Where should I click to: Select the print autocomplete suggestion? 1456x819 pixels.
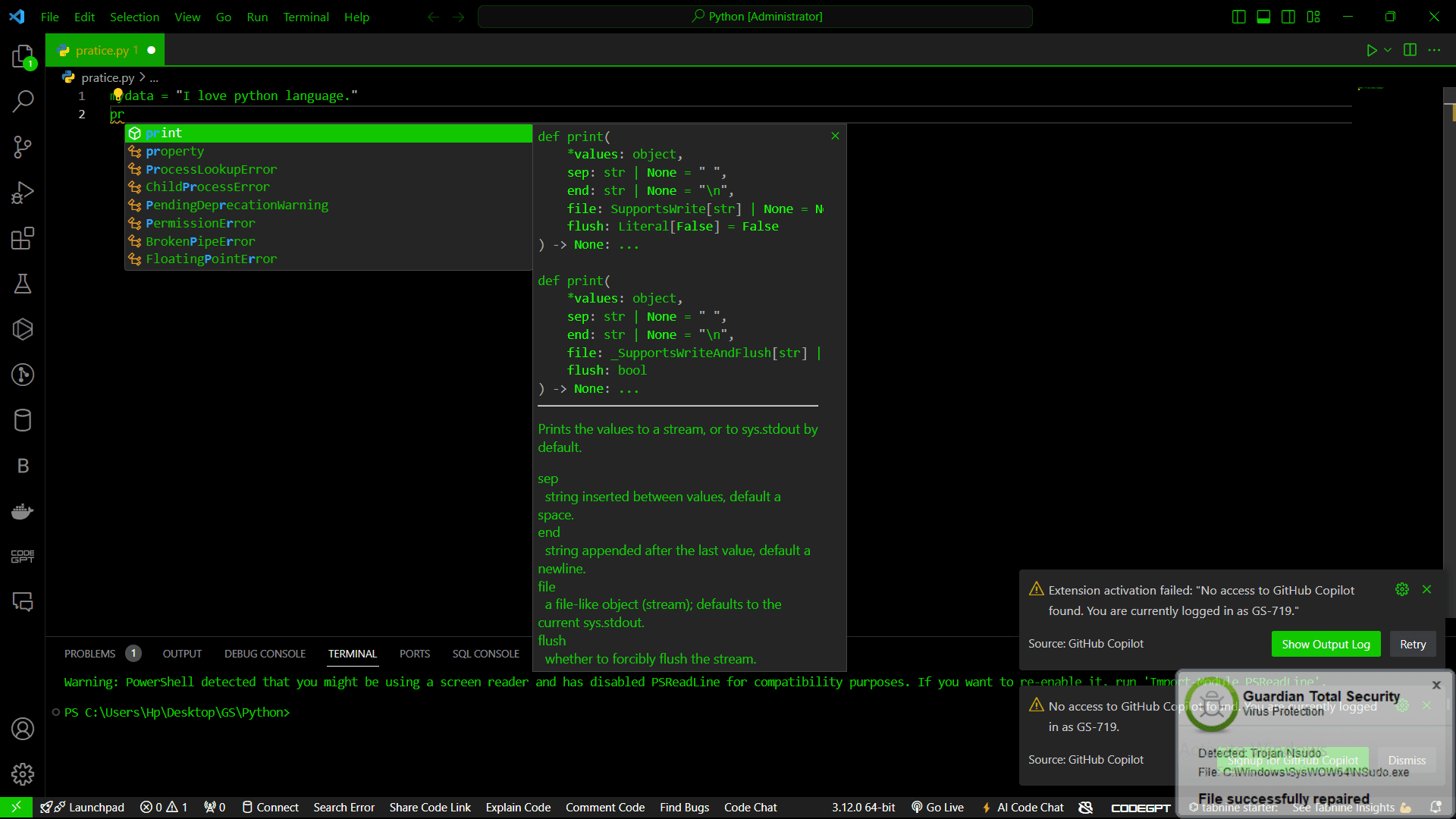(328, 133)
